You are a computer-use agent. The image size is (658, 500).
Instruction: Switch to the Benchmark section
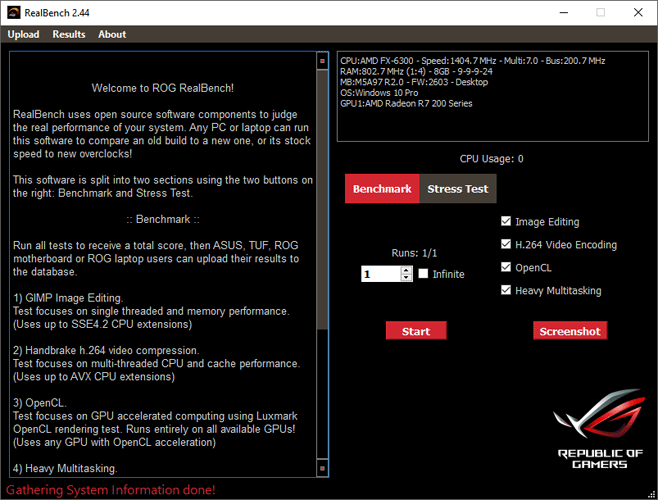tap(382, 189)
